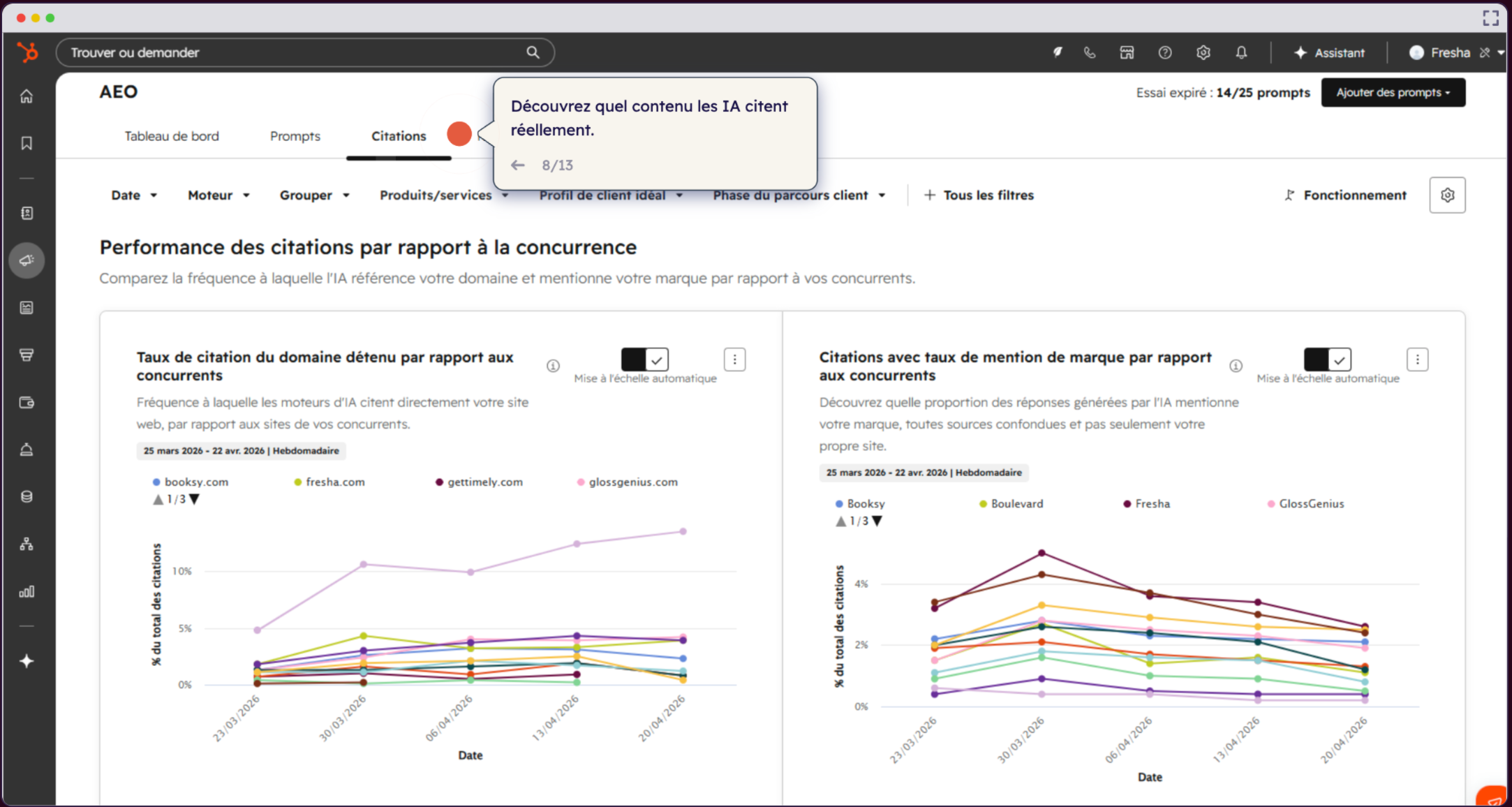Click the fullscreen expand icon
Image resolution: width=1512 pixels, height=807 pixels.
pyautogui.click(x=1490, y=18)
